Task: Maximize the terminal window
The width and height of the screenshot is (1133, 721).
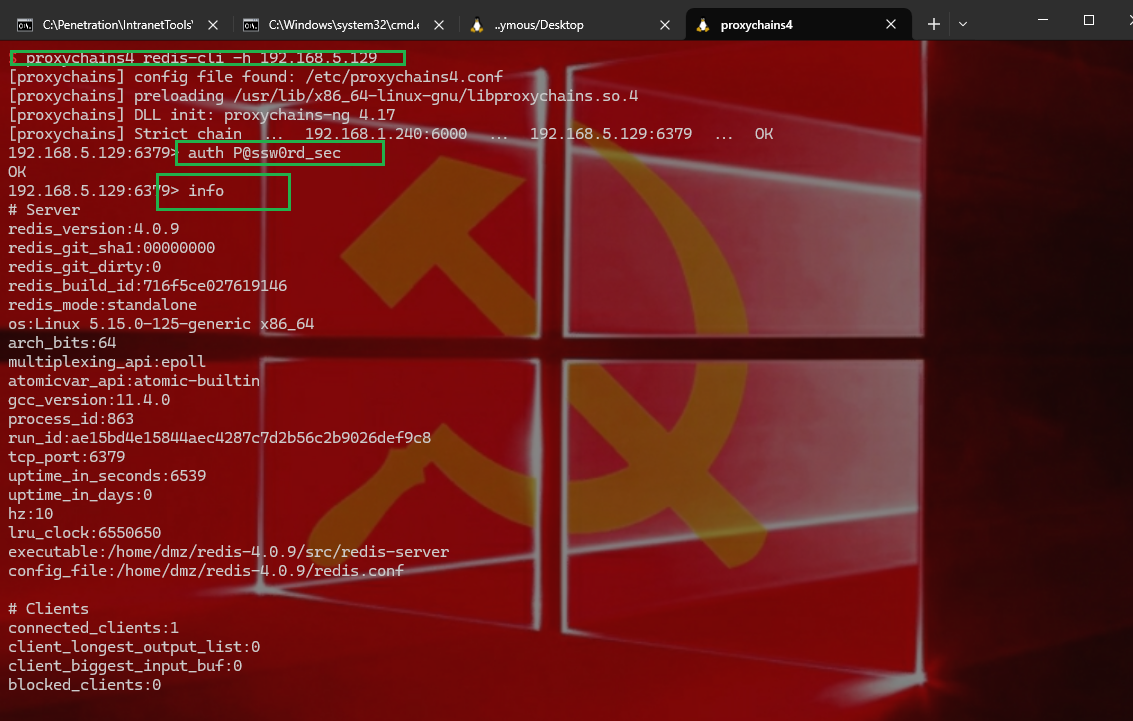Action: [1089, 20]
